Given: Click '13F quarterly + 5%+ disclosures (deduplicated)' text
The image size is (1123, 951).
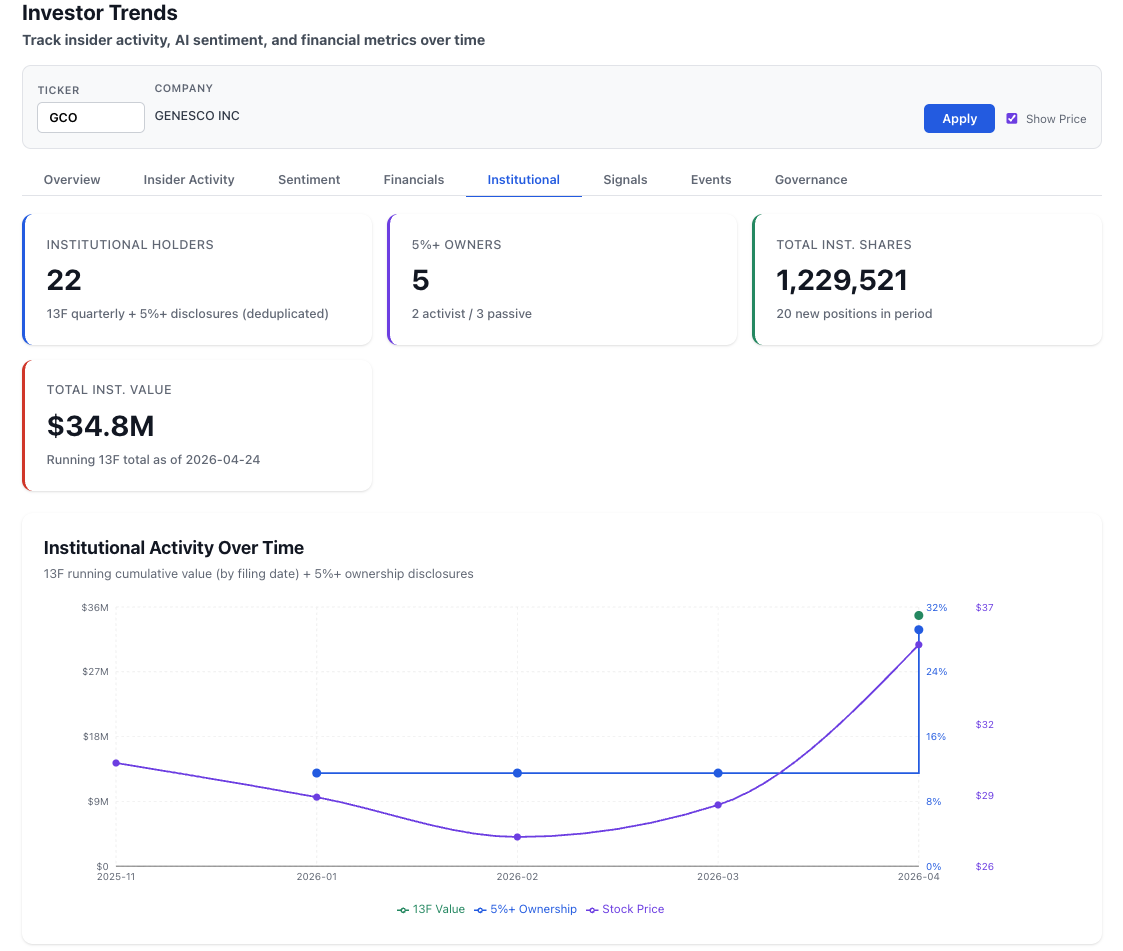Looking at the screenshot, I should click(x=188, y=314).
